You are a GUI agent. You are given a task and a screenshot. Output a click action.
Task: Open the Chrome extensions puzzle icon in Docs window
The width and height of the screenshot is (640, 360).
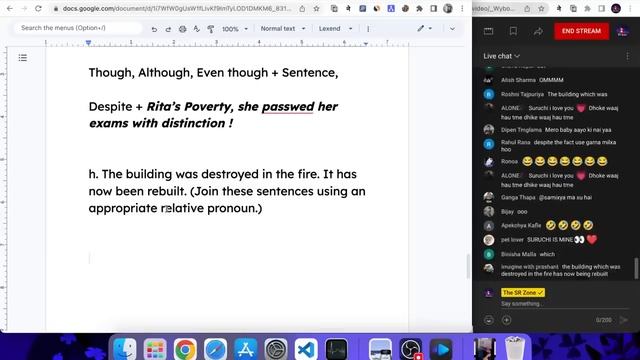pos(419,8)
